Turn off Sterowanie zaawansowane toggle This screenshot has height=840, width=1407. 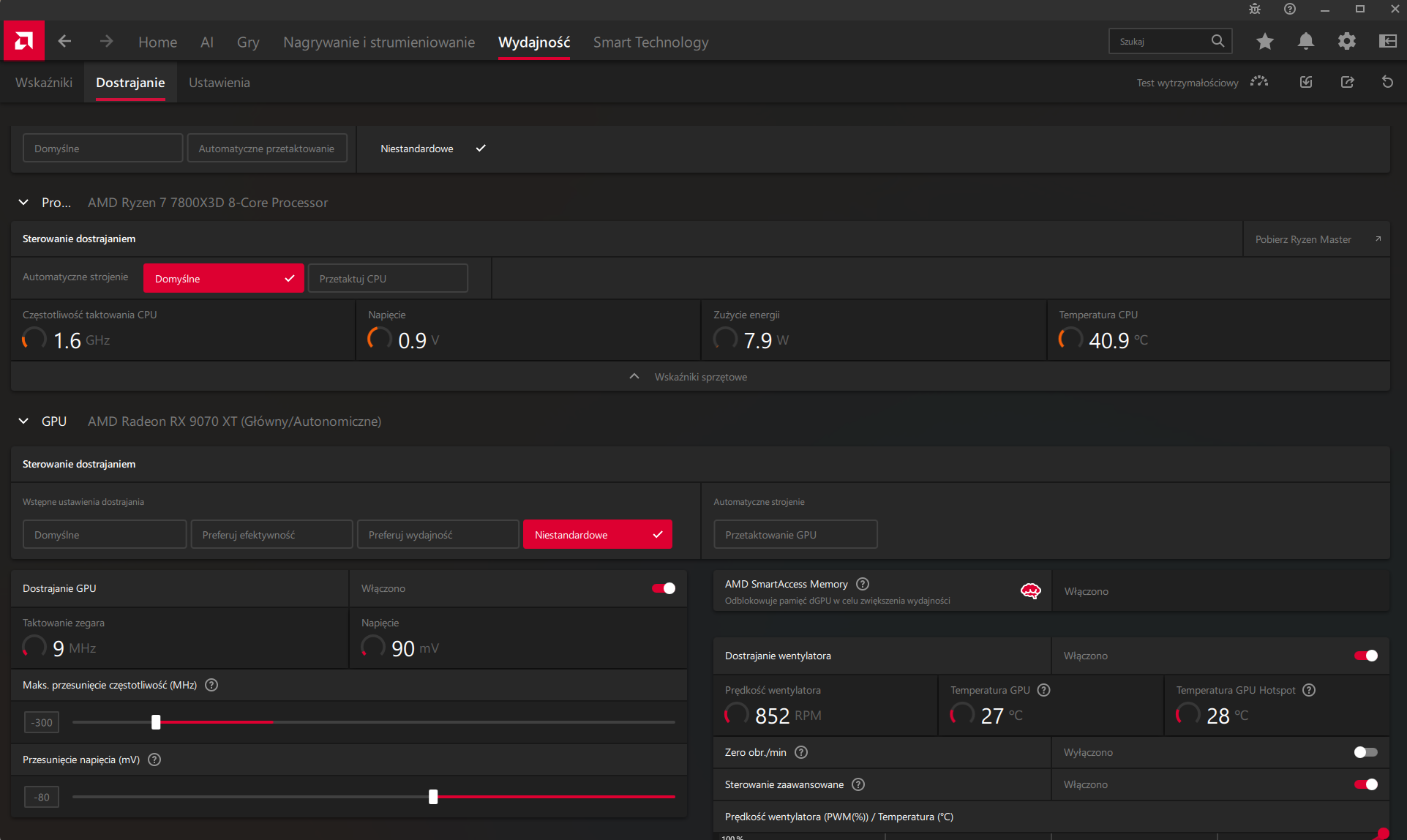coord(1365,784)
